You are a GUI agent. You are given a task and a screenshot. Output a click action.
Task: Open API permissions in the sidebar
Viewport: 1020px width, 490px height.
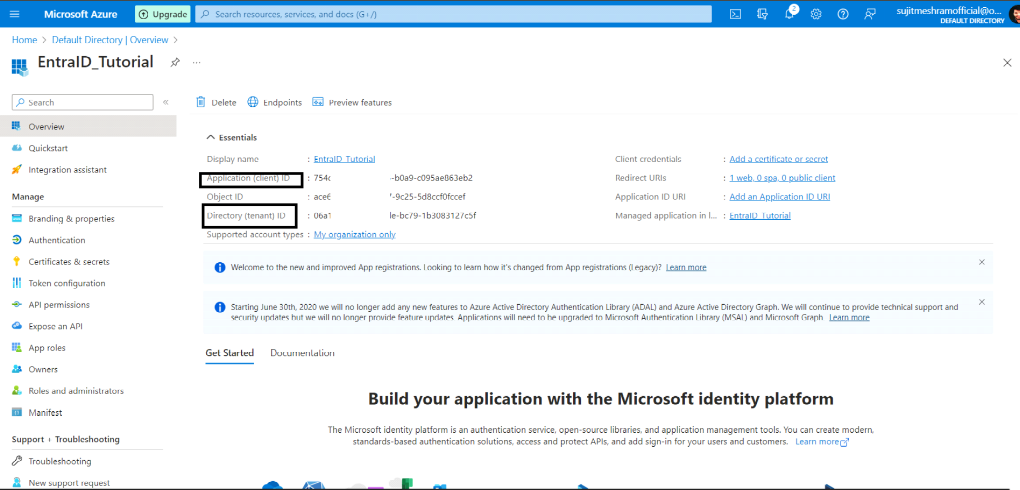(58, 304)
